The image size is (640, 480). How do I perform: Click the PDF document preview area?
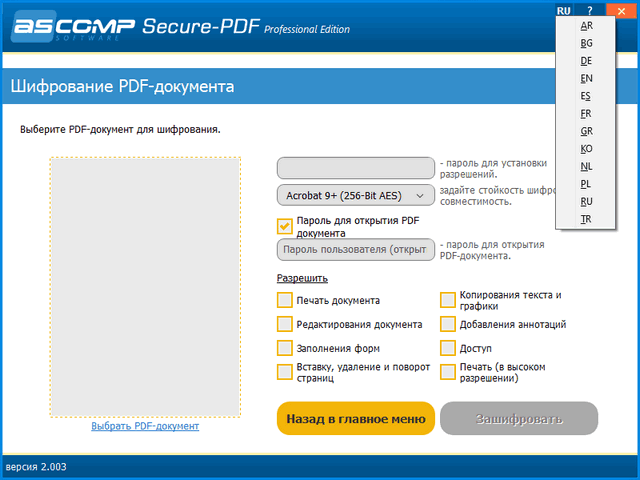pyautogui.click(x=145, y=286)
